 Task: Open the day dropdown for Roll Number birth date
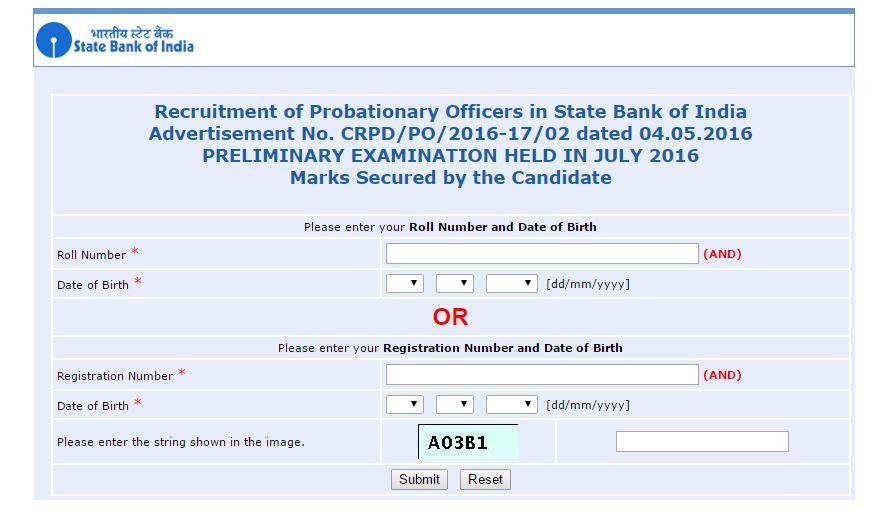[404, 283]
